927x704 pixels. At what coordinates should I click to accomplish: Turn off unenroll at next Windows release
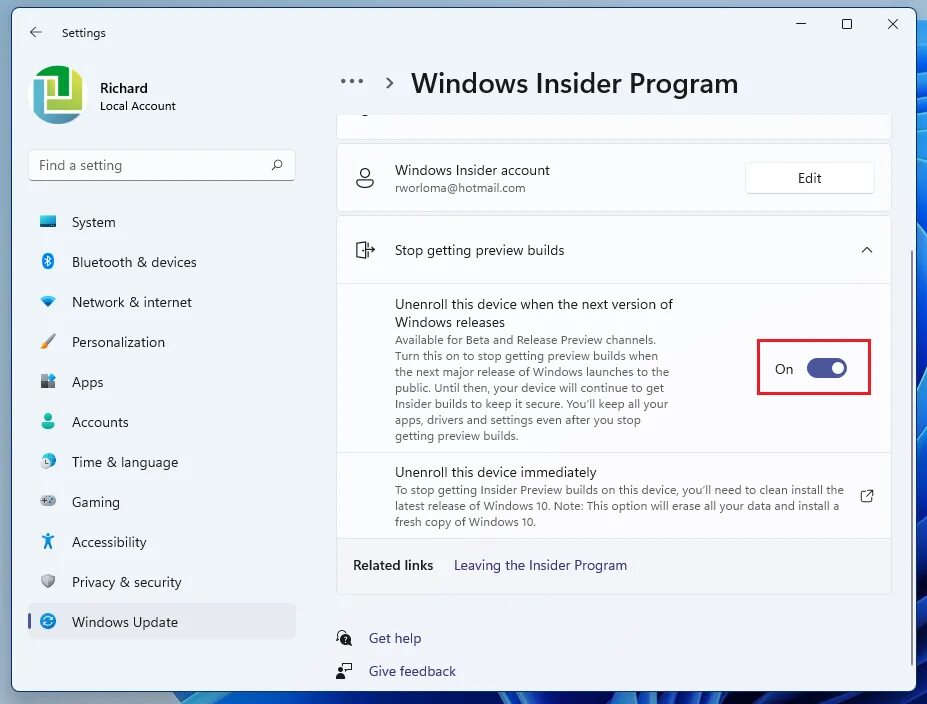[827, 368]
